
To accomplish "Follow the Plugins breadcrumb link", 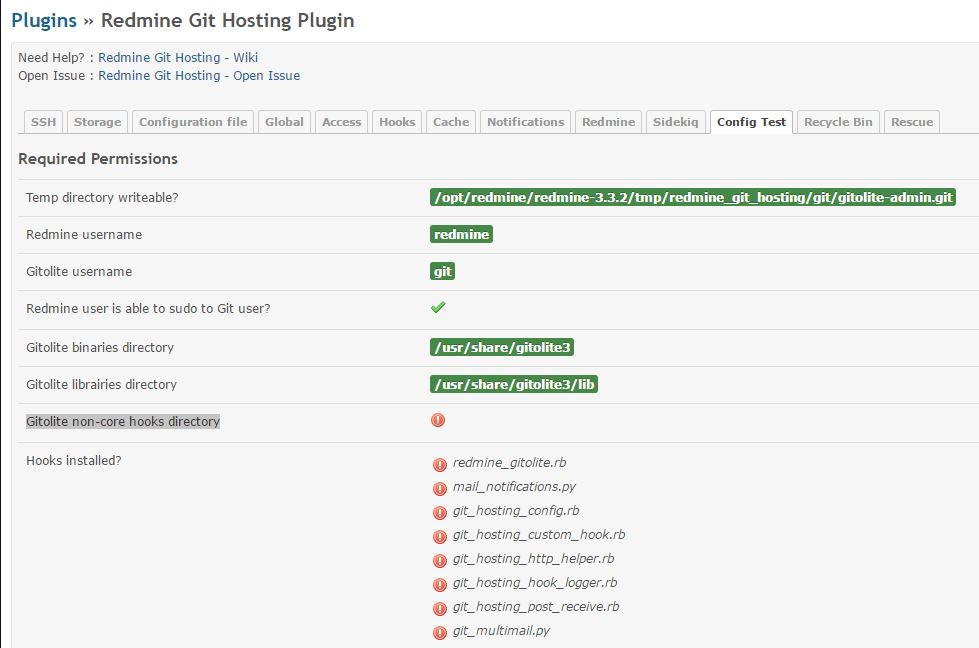I will point(44,20).
